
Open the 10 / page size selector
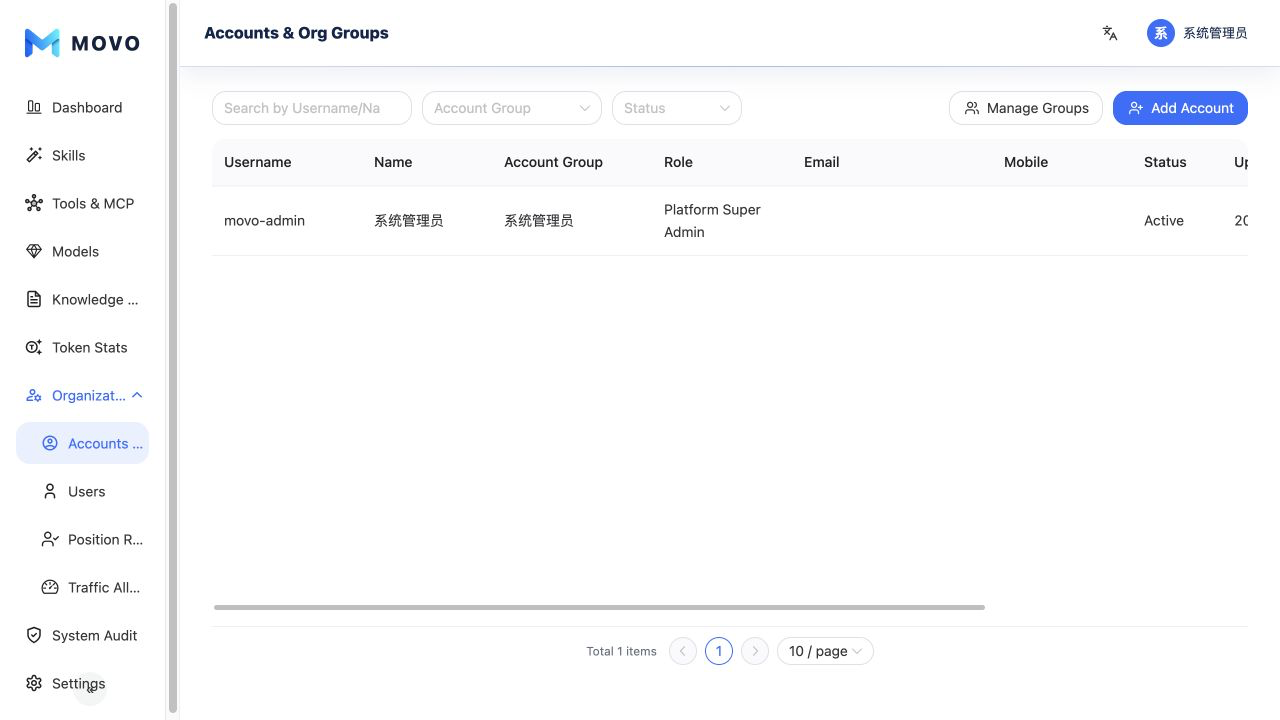click(825, 651)
